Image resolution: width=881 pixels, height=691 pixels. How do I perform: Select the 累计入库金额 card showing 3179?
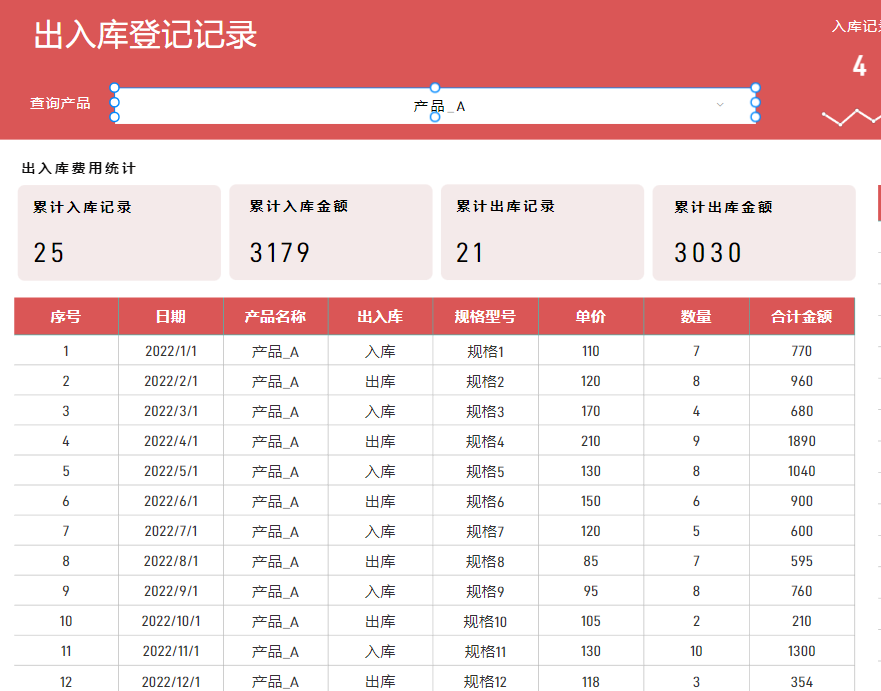[330, 232]
